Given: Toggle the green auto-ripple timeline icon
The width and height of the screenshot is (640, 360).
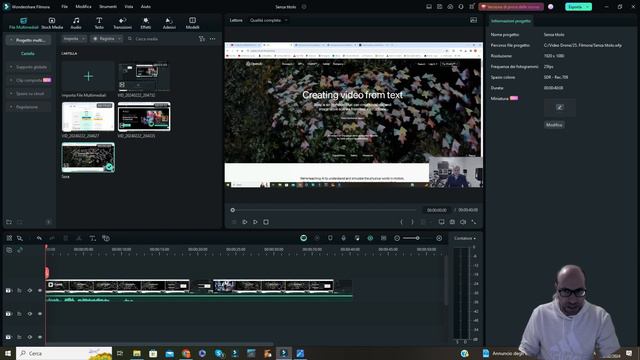Looking at the screenshot, I should tap(370, 238).
